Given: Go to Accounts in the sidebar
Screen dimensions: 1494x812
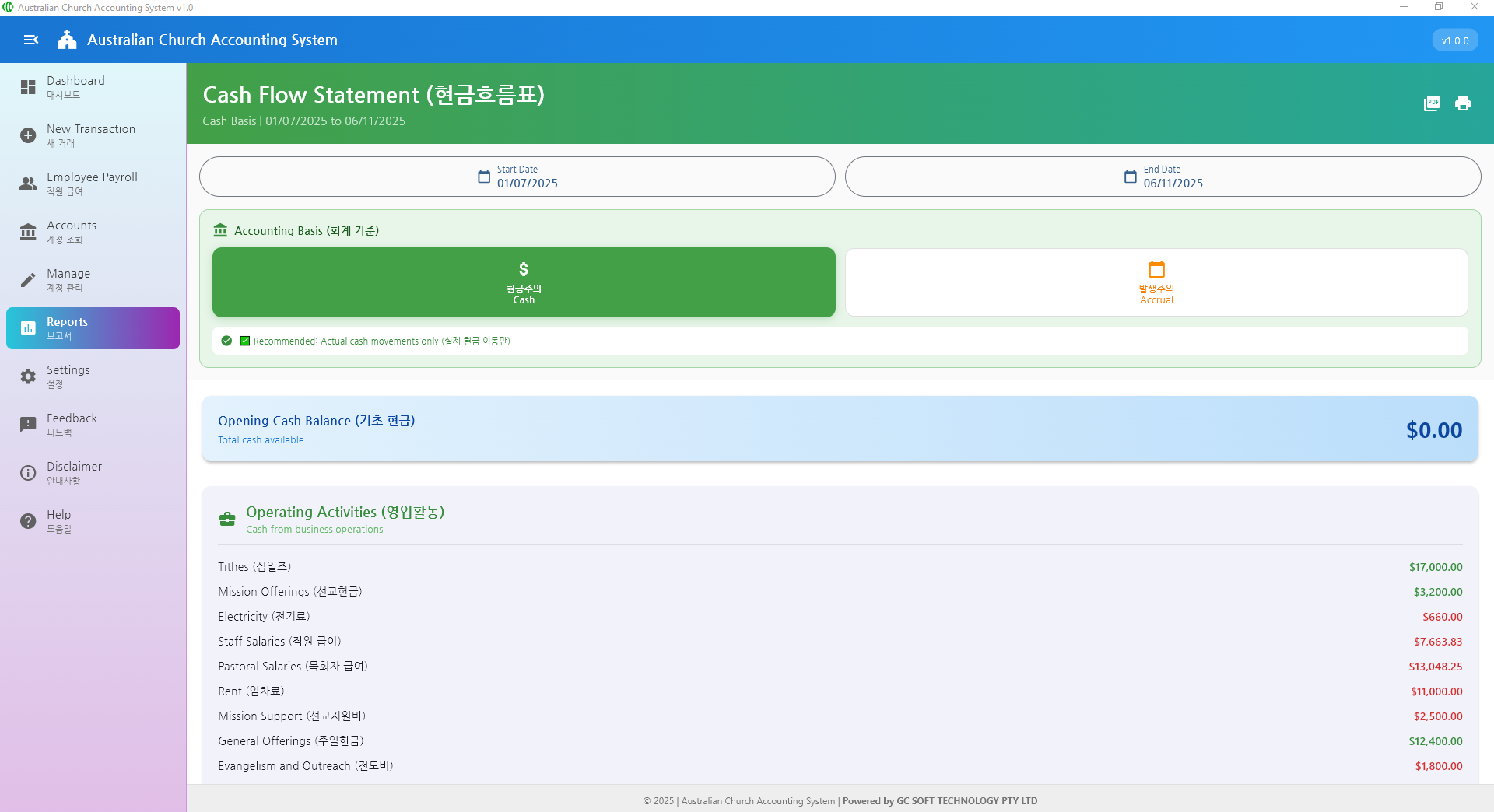Looking at the screenshot, I should click(72, 232).
